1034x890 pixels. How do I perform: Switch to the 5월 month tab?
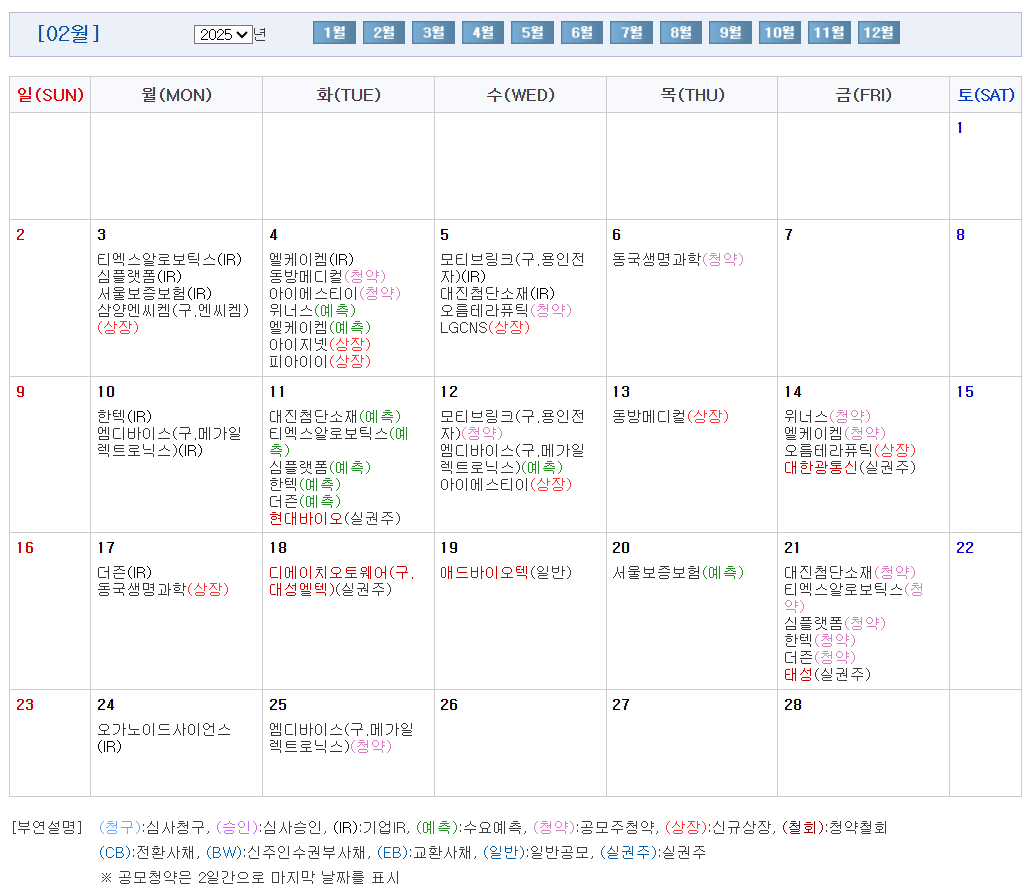tap(532, 32)
